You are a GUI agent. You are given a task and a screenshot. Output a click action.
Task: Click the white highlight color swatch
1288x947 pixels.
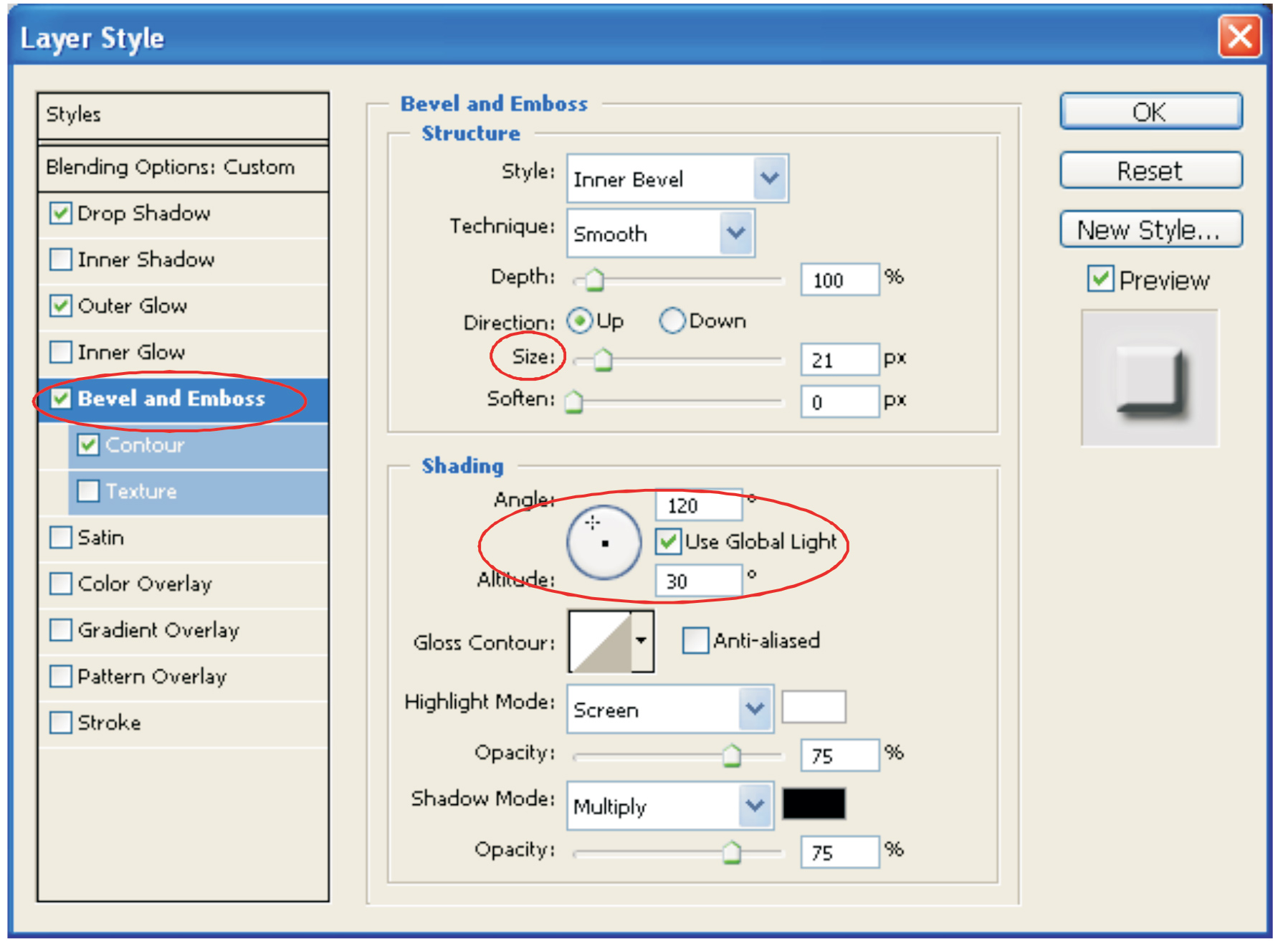[x=814, y=708]
